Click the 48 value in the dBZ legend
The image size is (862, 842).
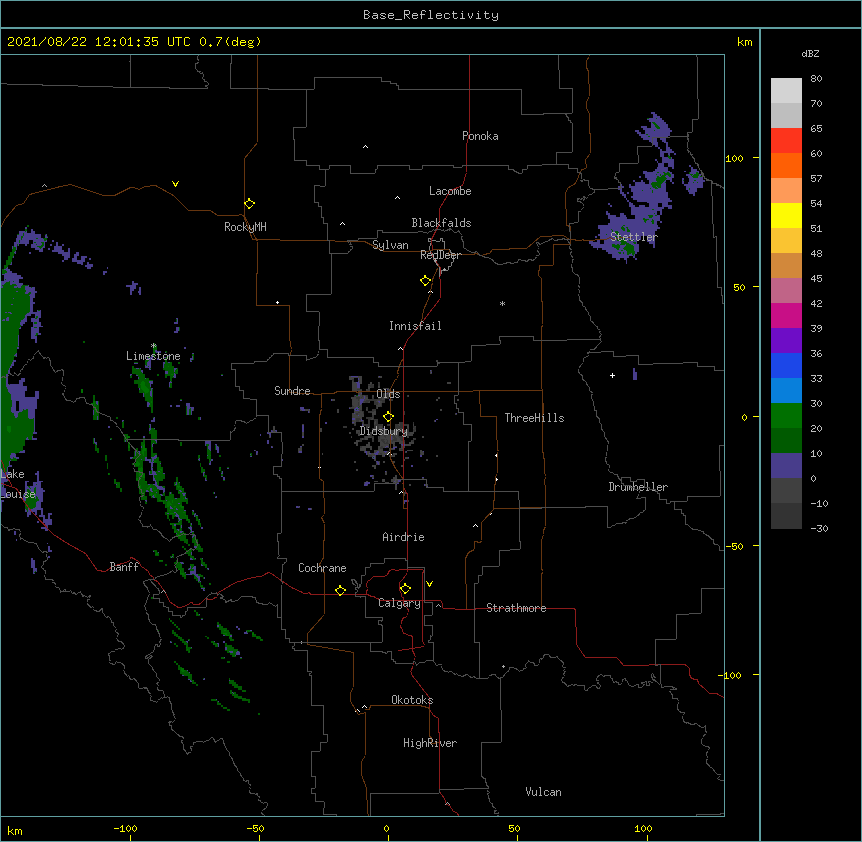coord(816,253)
